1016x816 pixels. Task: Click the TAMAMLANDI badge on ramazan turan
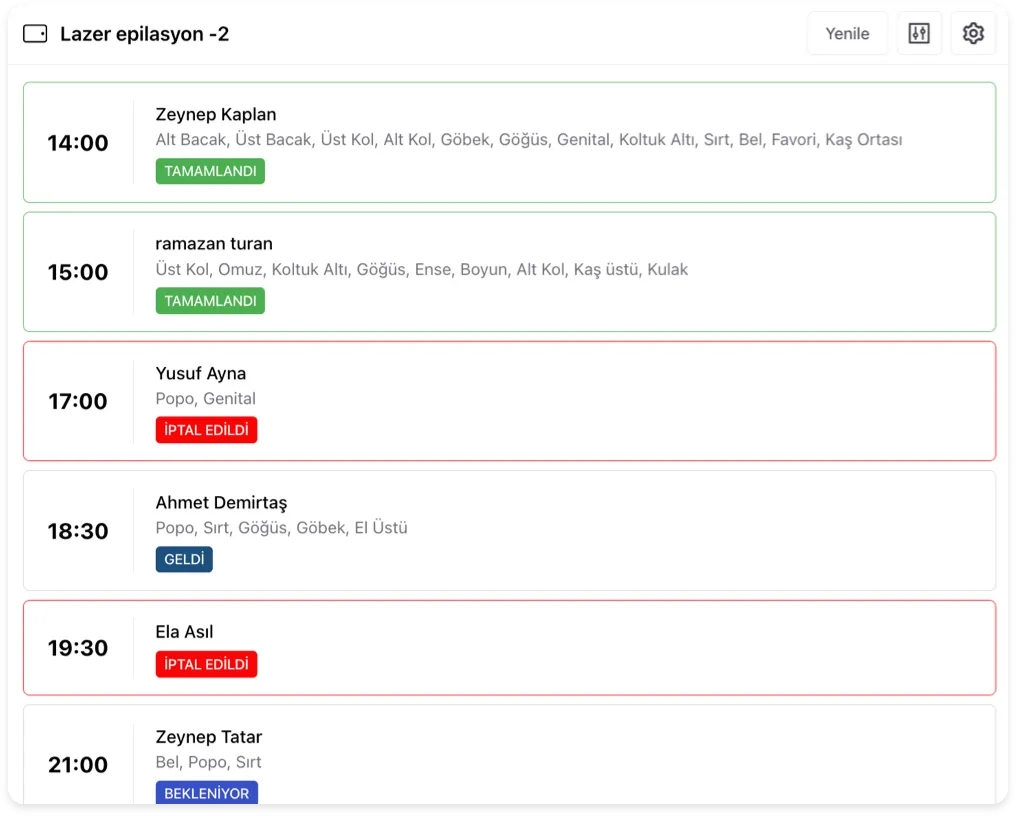point(209,300)
